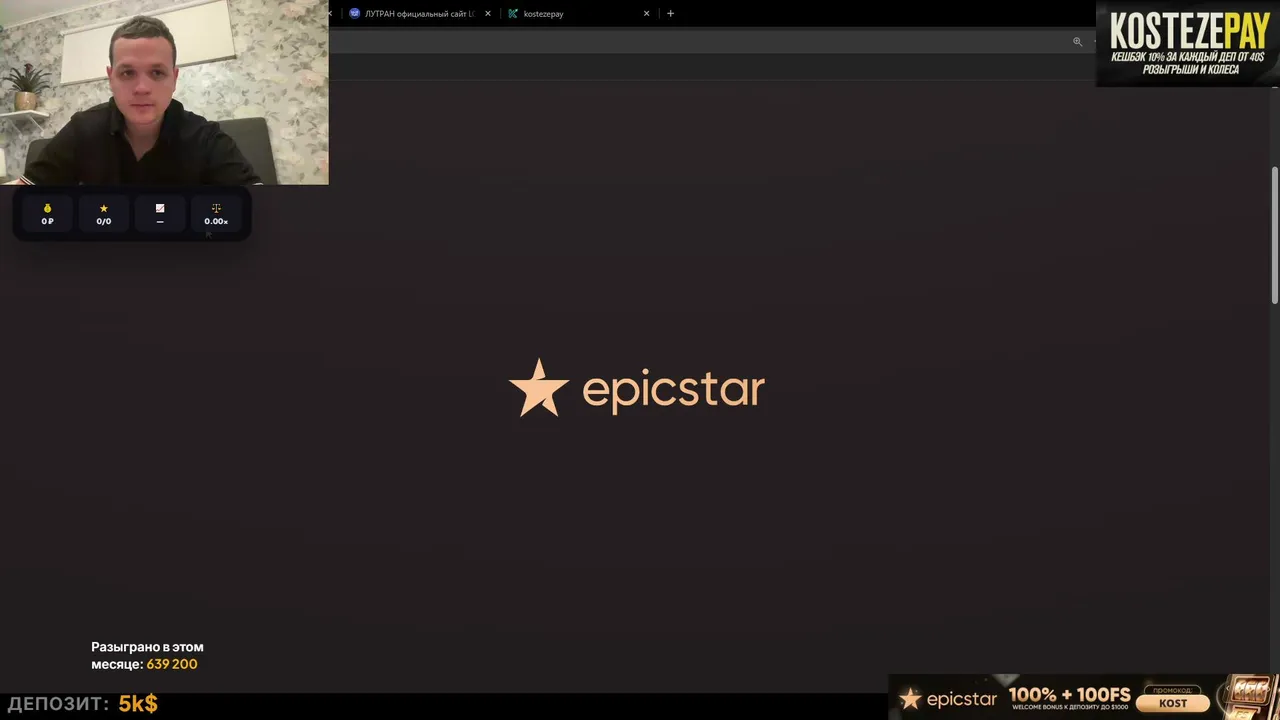Screen dimensions: 1280x720
Task: Click the РОЗЫГРЫШИ И КОЛЕСА banner text
Action: point(1191,70)
